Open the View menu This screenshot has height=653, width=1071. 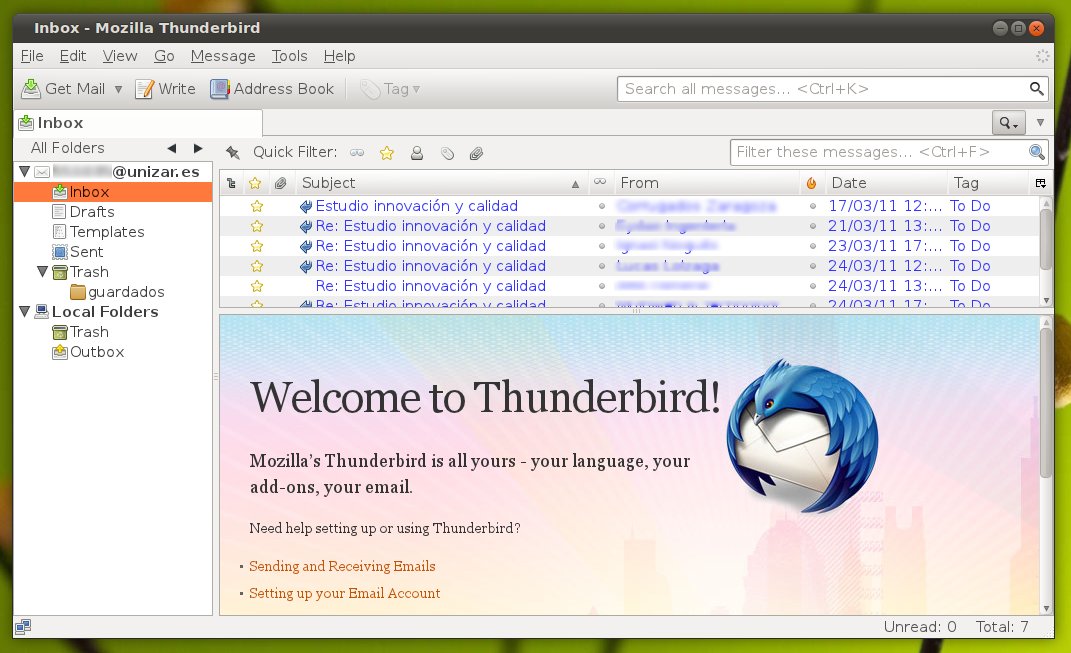[x=120, y=56]
